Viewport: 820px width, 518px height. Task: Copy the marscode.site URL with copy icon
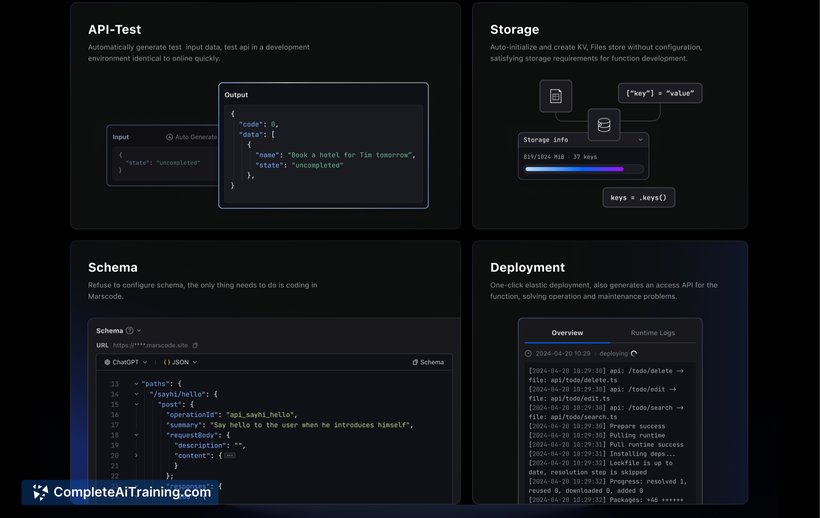[x=195, y=345]
